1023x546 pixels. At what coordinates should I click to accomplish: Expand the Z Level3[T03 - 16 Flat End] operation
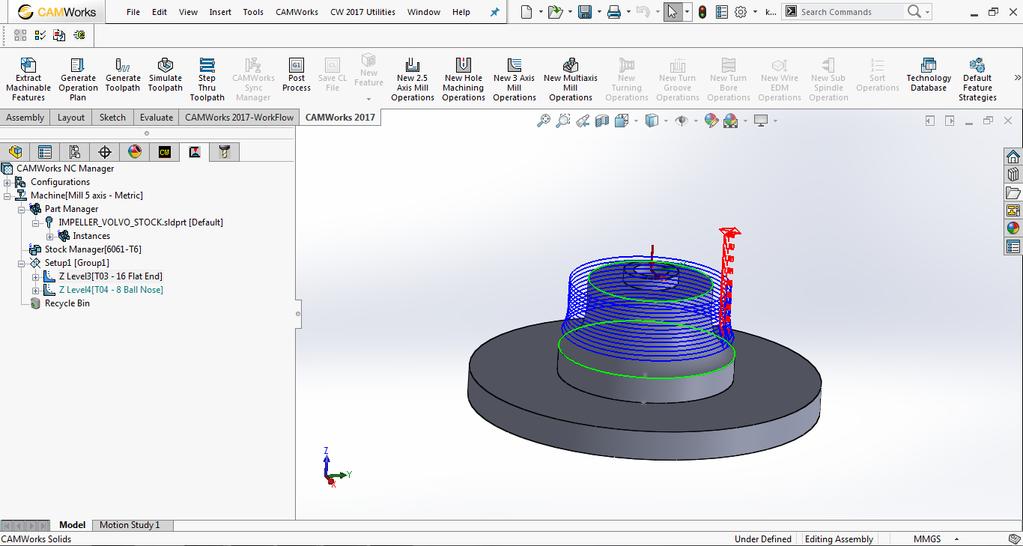pyautogui.click(x=35, y=277)
